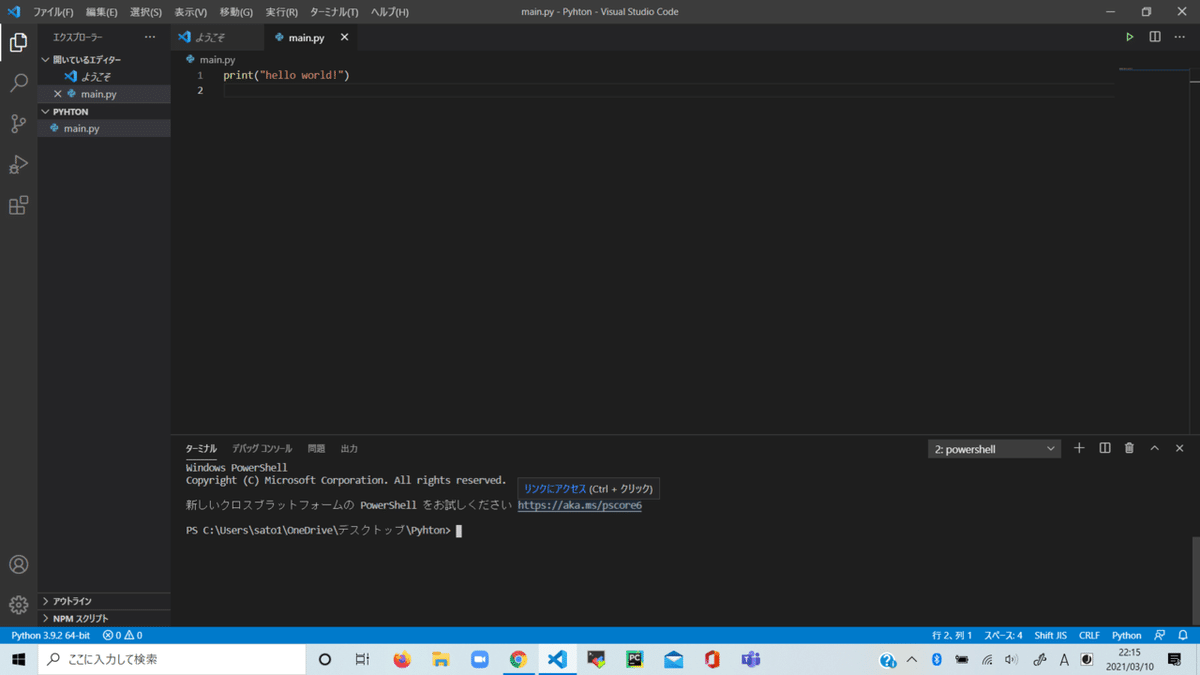Select the Terminal (ターミナル) panel tab
The image size is (1200, 675).
201,449
